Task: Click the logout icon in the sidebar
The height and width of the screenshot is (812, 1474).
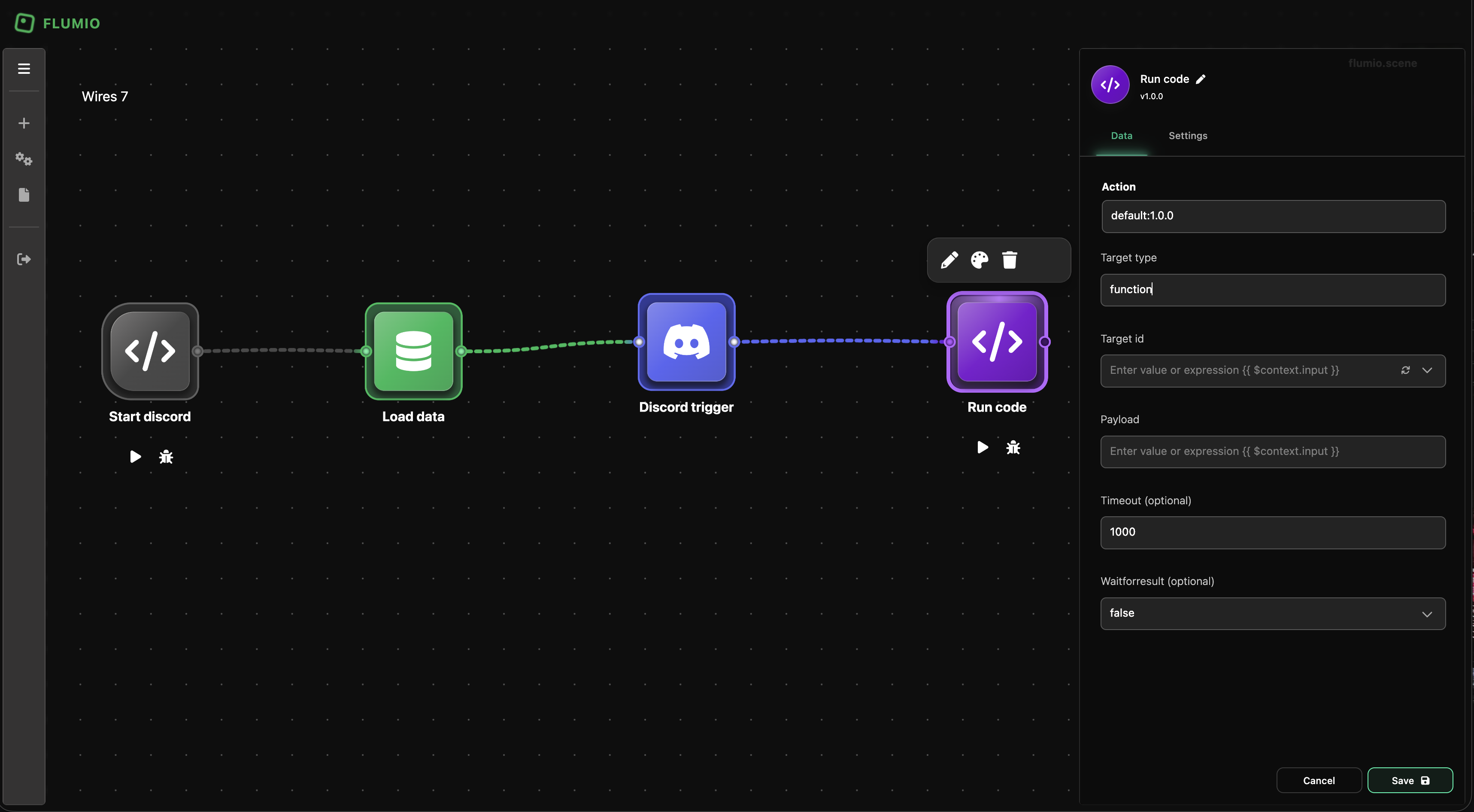Action: click(24, 259)
